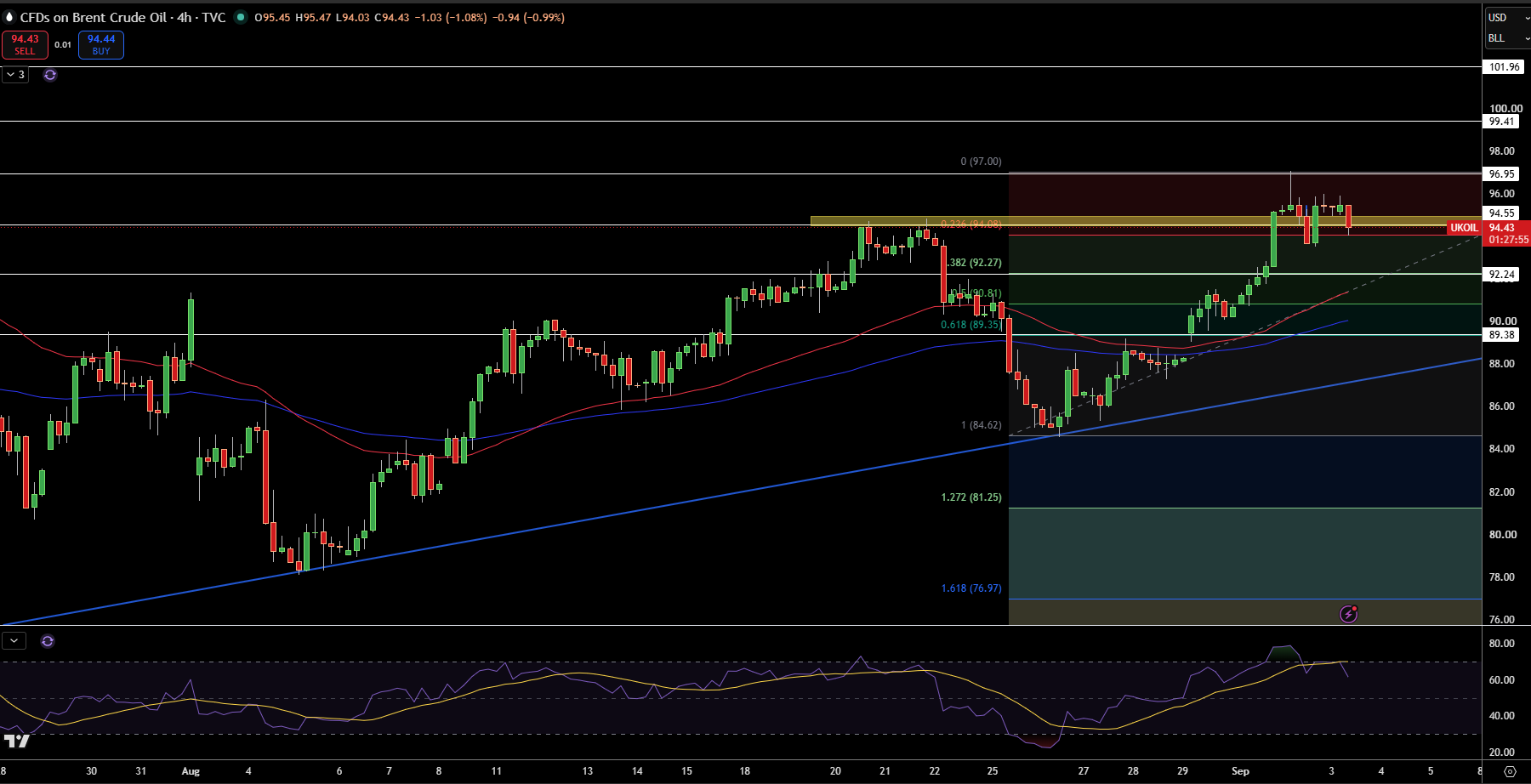This screenshot has height=784, width=1531.
Task: Click the 99.41 price axis label
Action: (1501, 122)
